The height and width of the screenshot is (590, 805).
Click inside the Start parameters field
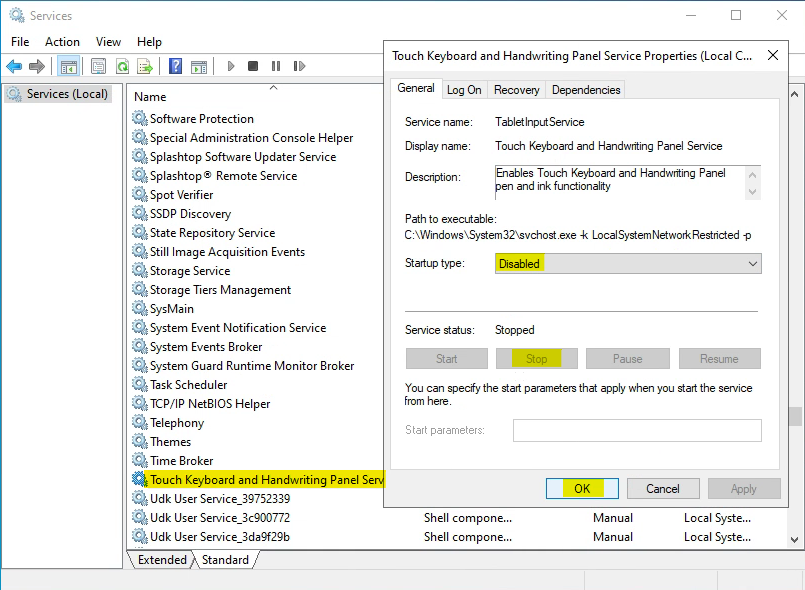[x=636, y=431]
